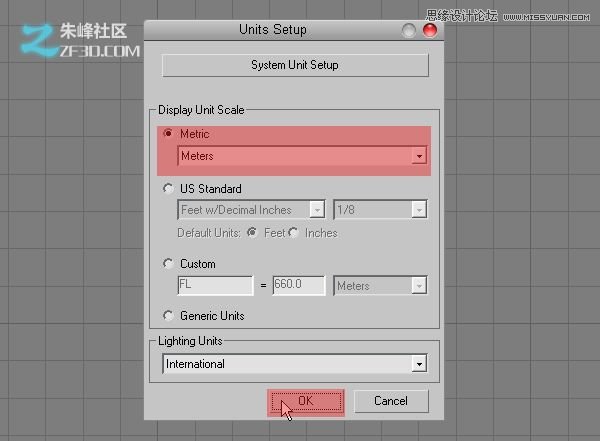Enable the Custom unit option

168,264
